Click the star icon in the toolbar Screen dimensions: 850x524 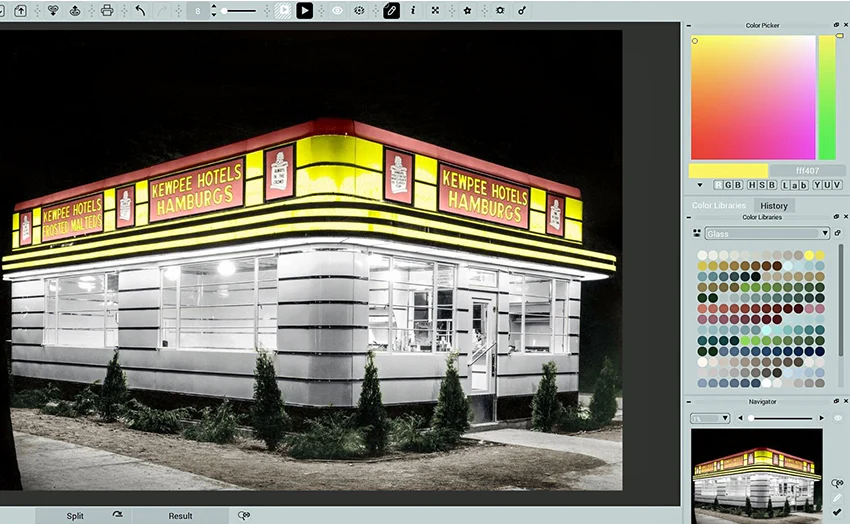click(x=467, y=10)
